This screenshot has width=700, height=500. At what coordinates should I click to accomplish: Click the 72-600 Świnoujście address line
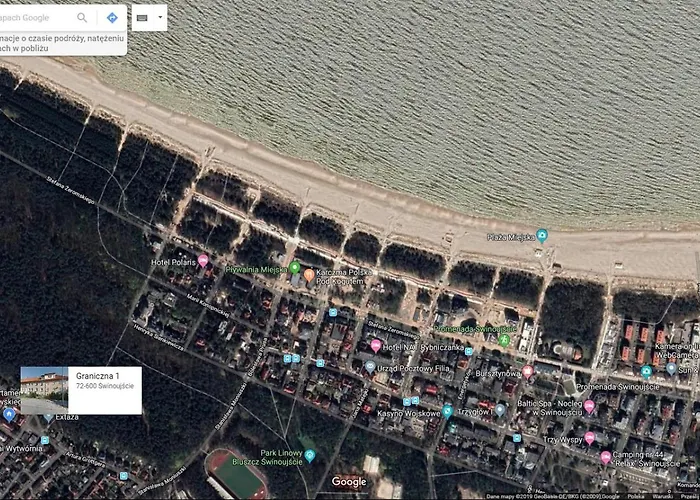coord(104,386)
